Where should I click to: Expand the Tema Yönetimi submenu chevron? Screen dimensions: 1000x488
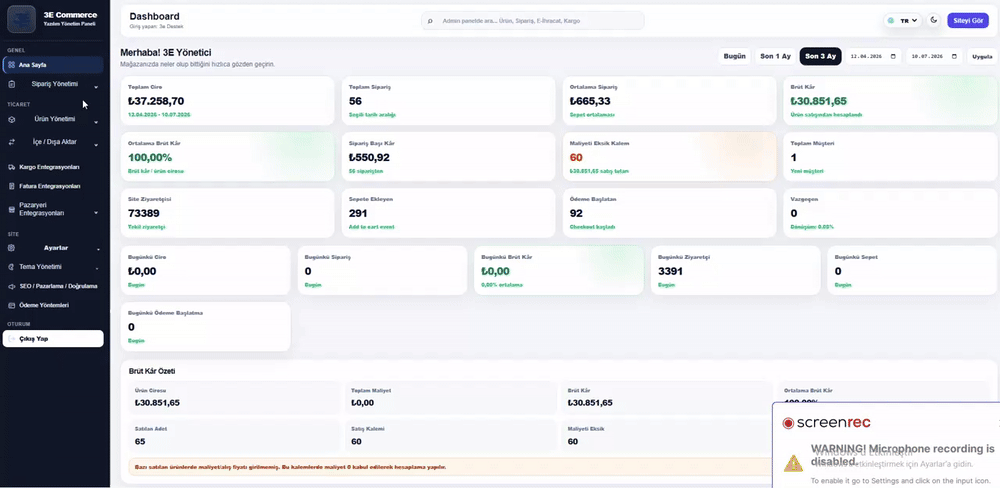pyautogui.click(x=96, y=268)
